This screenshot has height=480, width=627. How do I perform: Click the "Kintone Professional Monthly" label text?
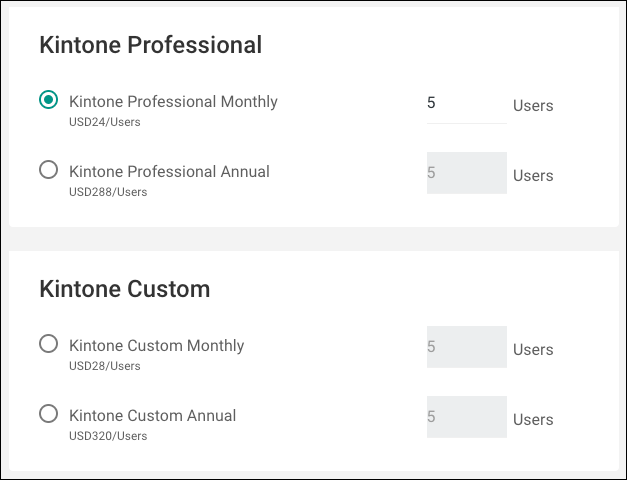tap(173, 101)
